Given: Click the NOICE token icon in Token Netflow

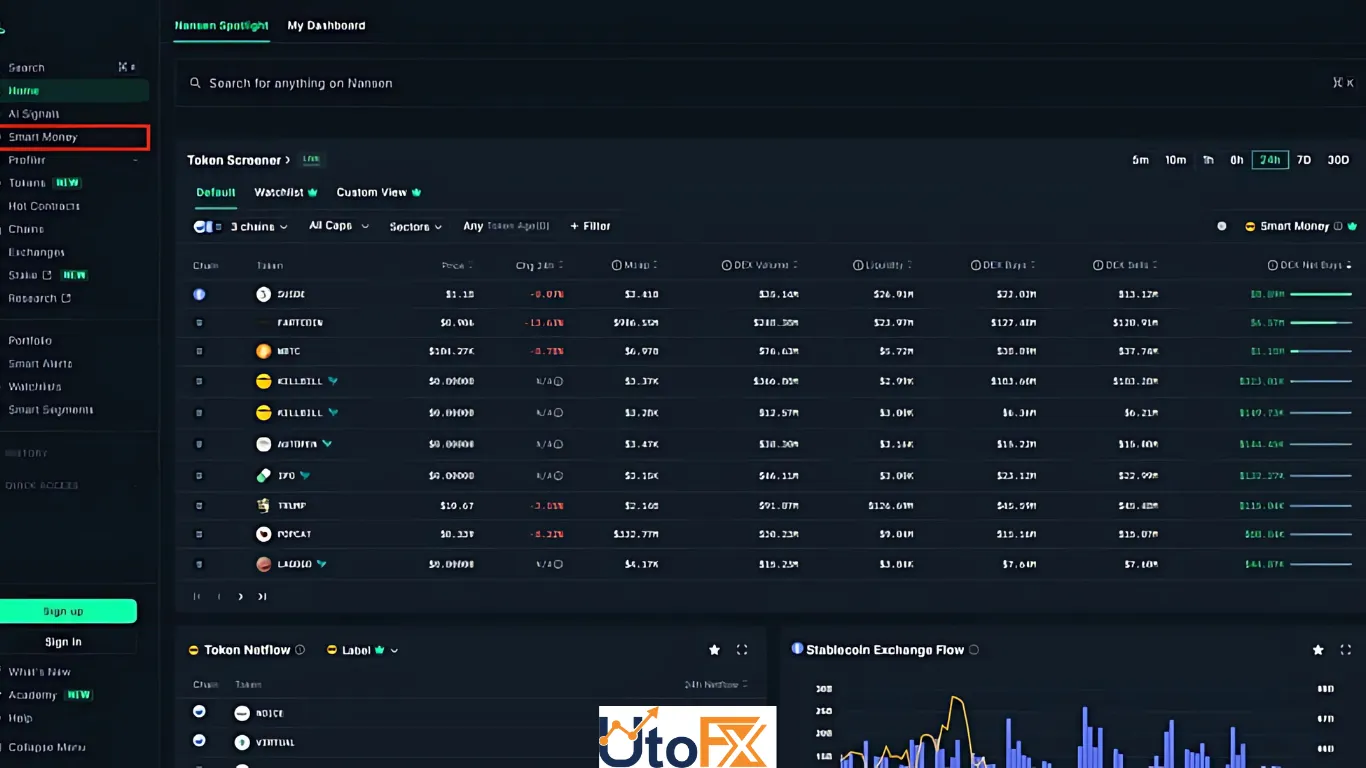Looking at the screenshot, I should (x=241, y=713).
